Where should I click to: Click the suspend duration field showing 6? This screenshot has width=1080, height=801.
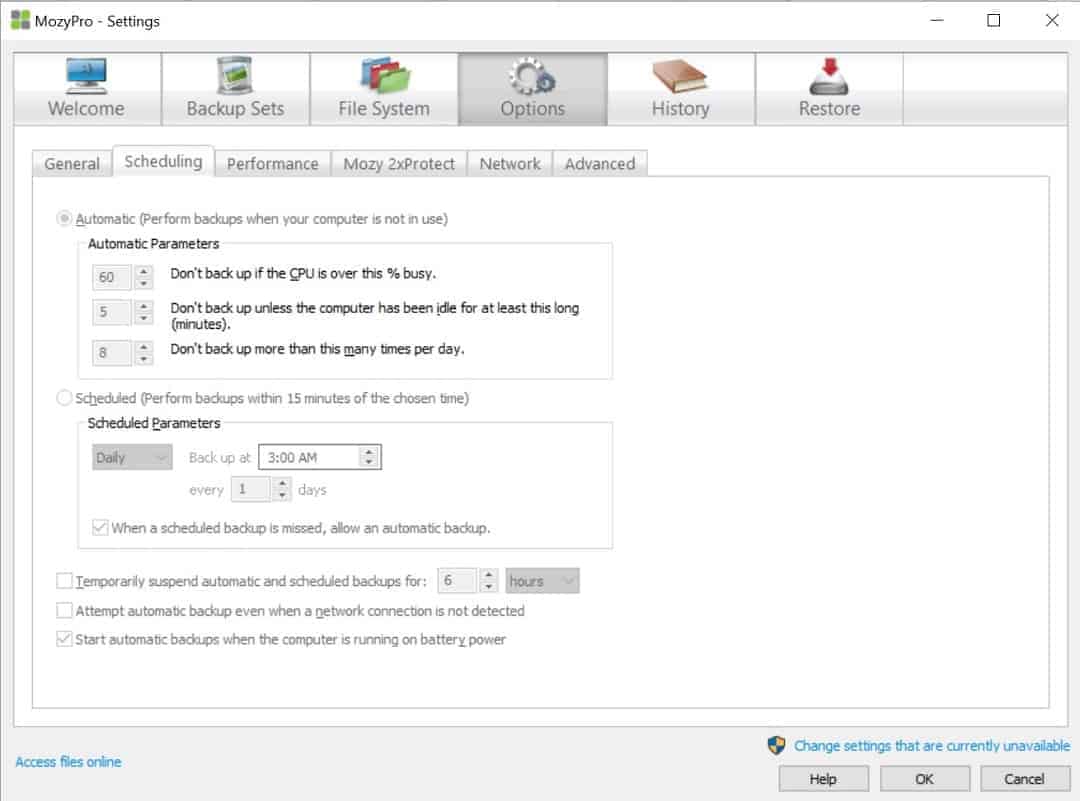click(457, 581)
